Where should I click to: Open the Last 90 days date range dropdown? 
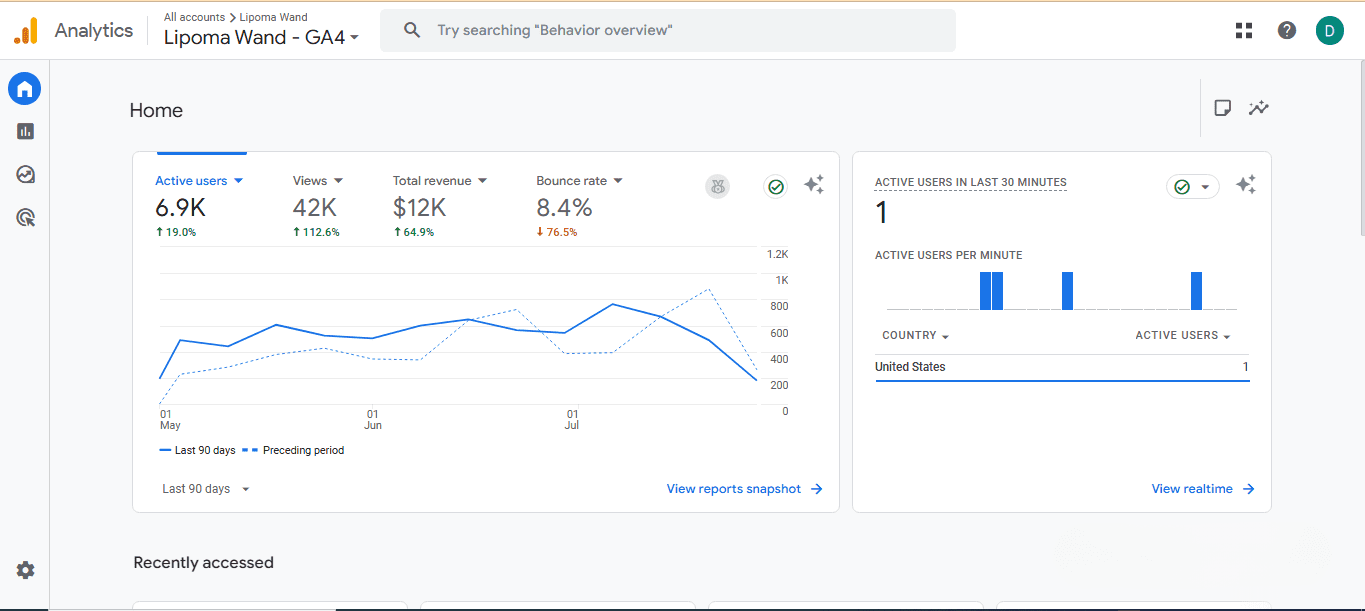[x=206, y=489]
